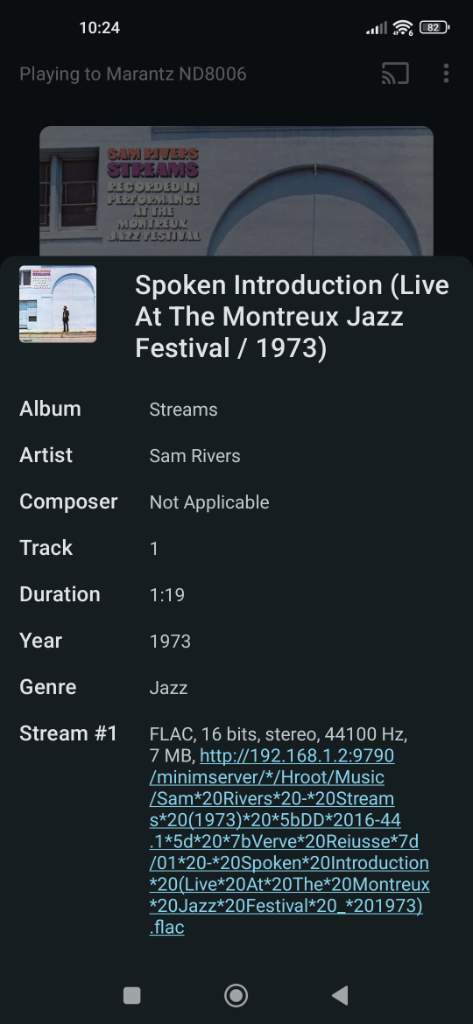This screenshot has height=1024, width=473.
Task: Tap the clock showing 10:24
Action: pos(99,27)
